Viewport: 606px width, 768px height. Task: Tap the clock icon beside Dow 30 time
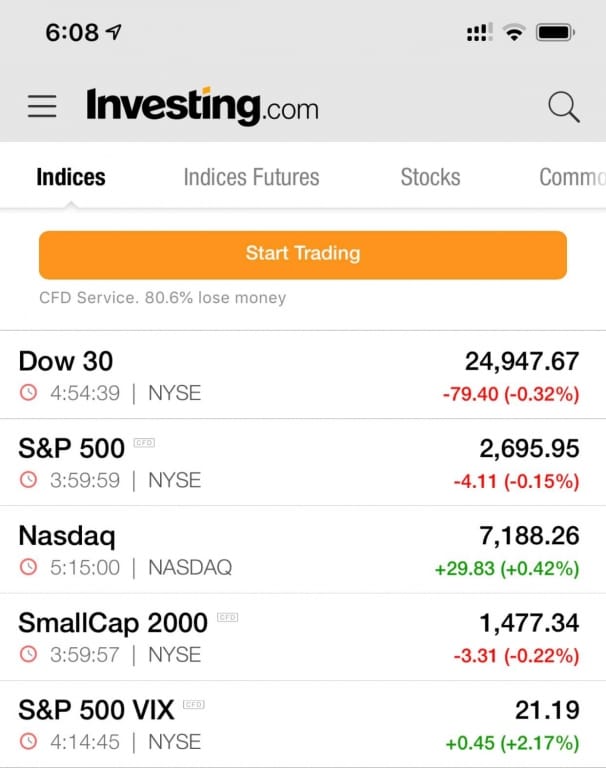coord(28,392)
